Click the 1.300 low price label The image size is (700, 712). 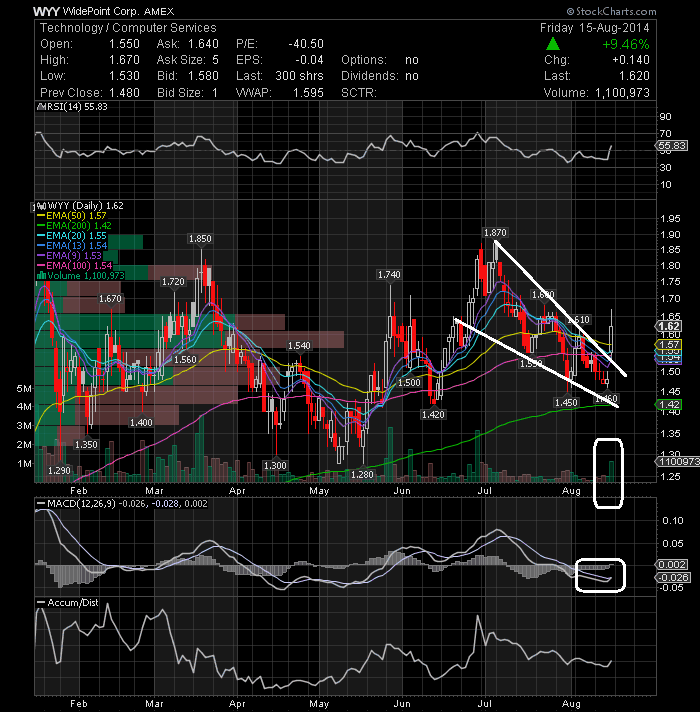point(275,465)
